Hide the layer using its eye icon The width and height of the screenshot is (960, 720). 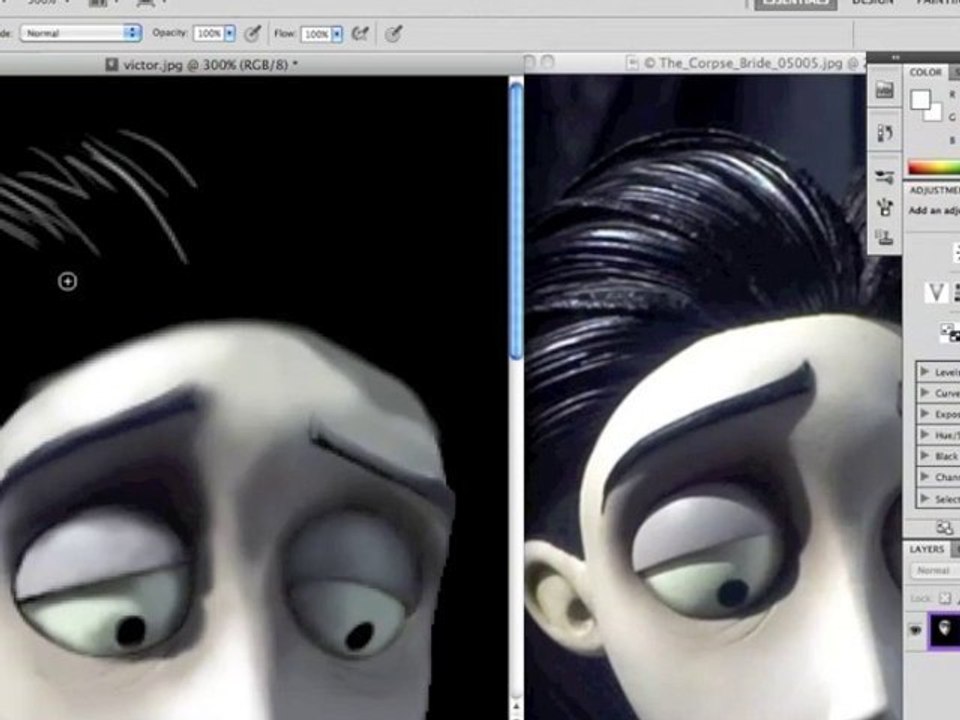pyautogui.click(x=915, y=629)
